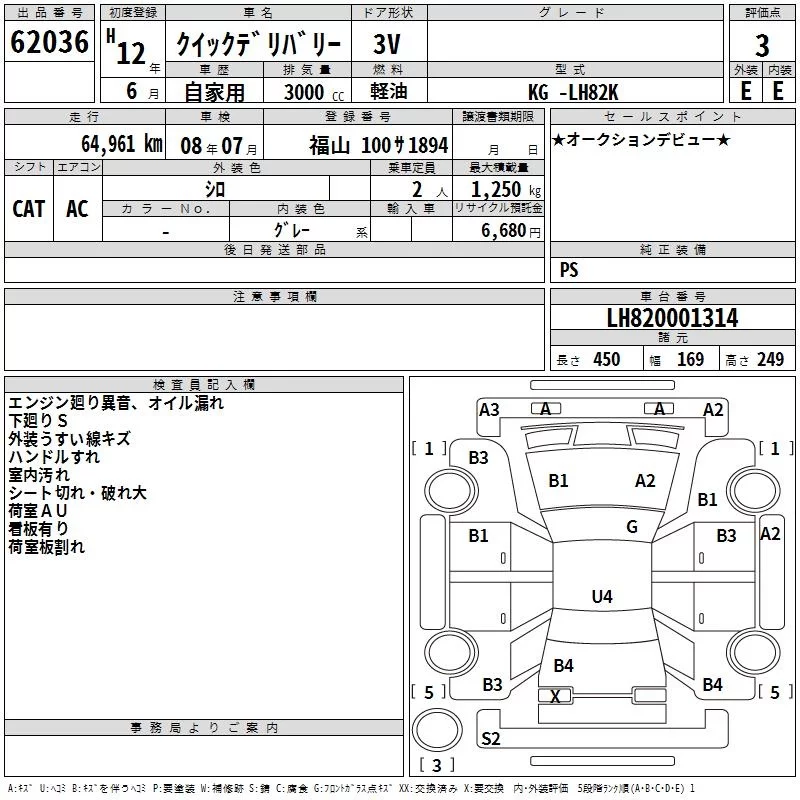
Task: Click the interior color グレー
Action: pyautogui.click(x=291, y=230)
